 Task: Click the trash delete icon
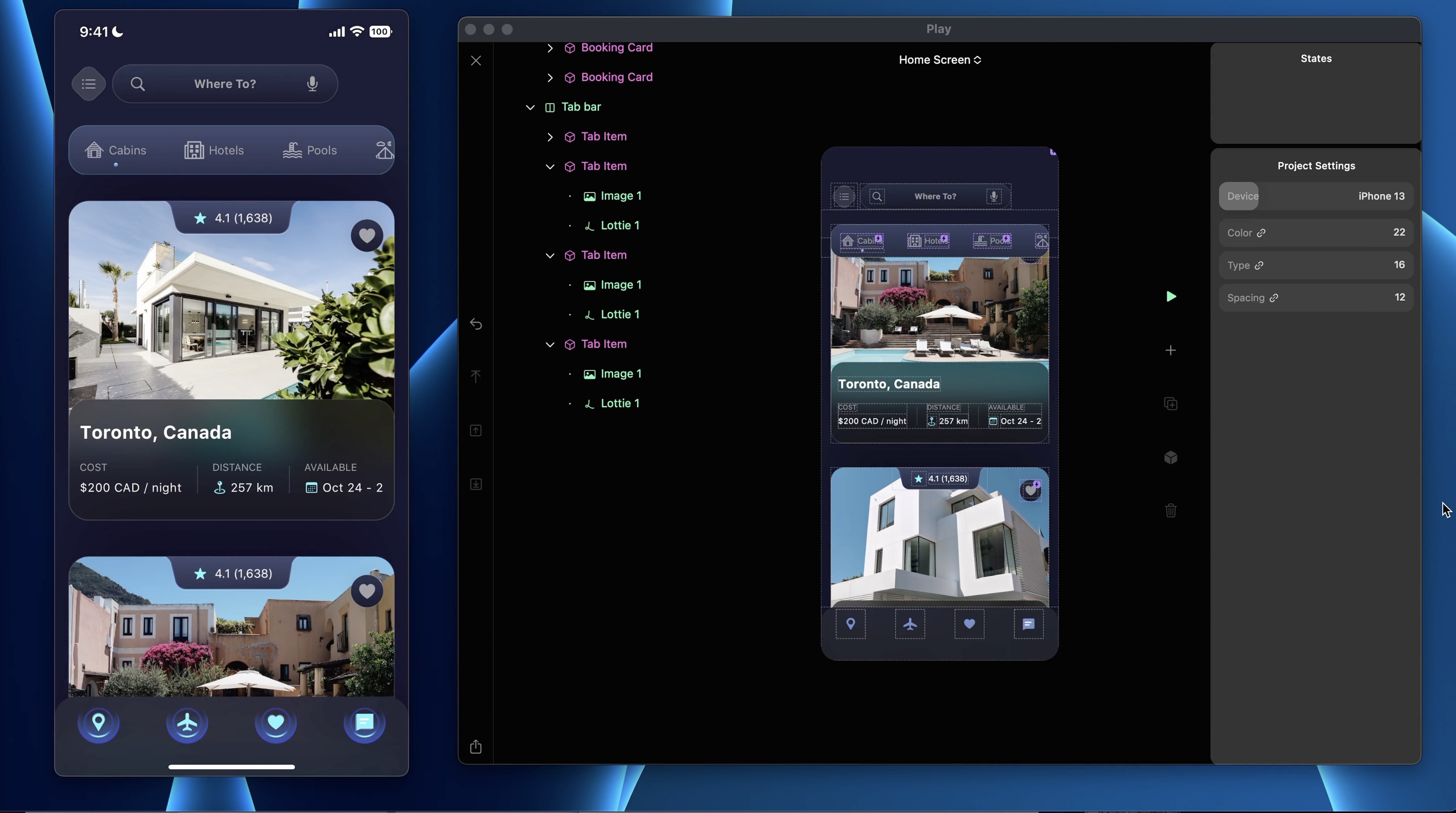click(x=1171, y=511)
